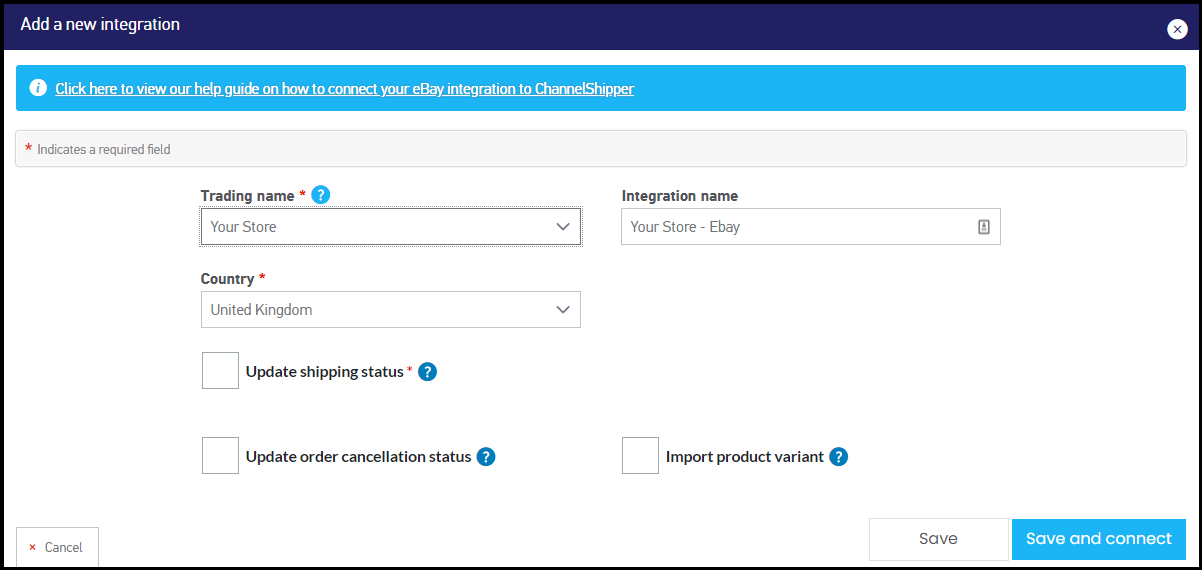This screenshot has height=570, width=1202.
Task: View help for Update order cancellation status
Action: pyautogui.click(x=486, y=457)
